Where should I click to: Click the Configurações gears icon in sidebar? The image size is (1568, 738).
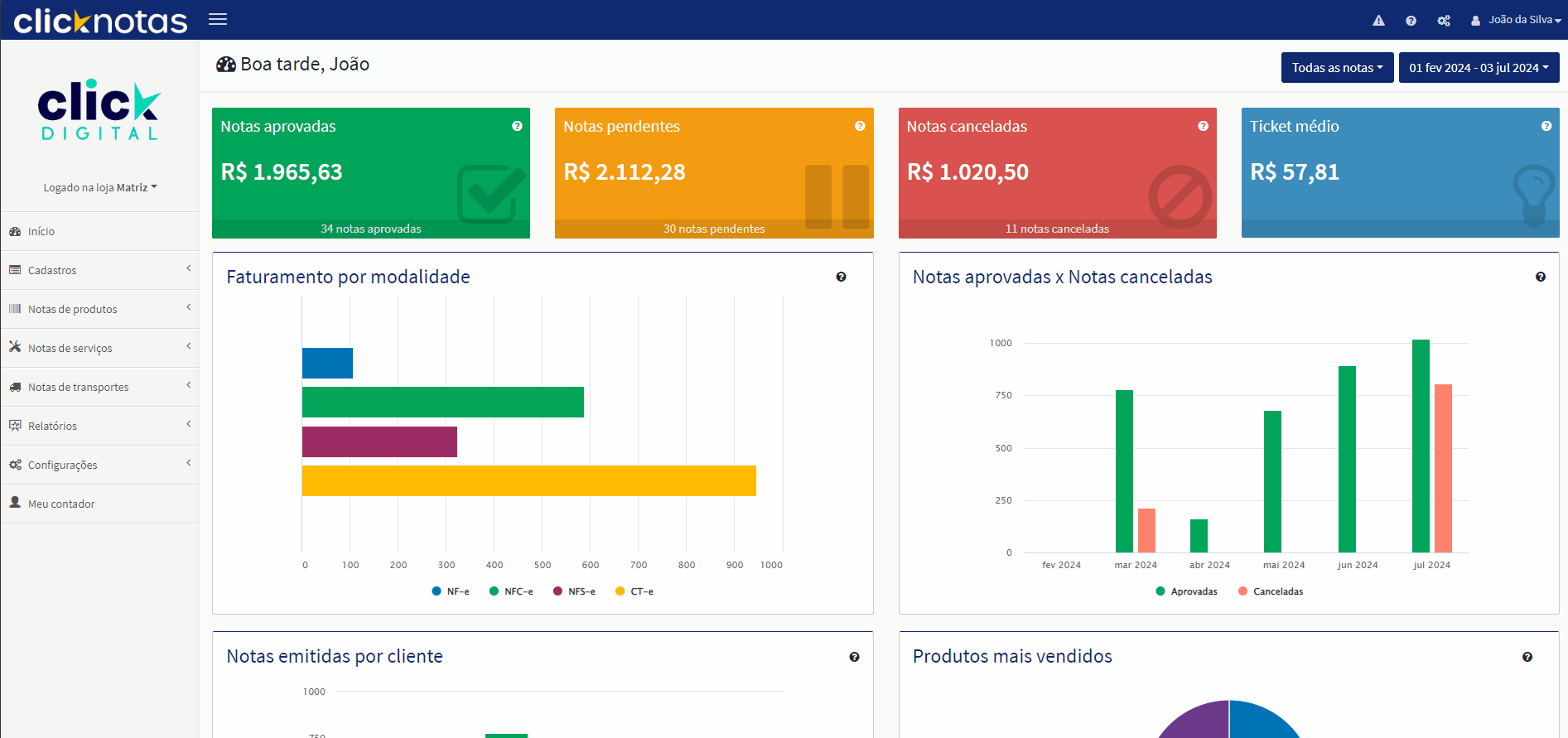pos(15,465)
